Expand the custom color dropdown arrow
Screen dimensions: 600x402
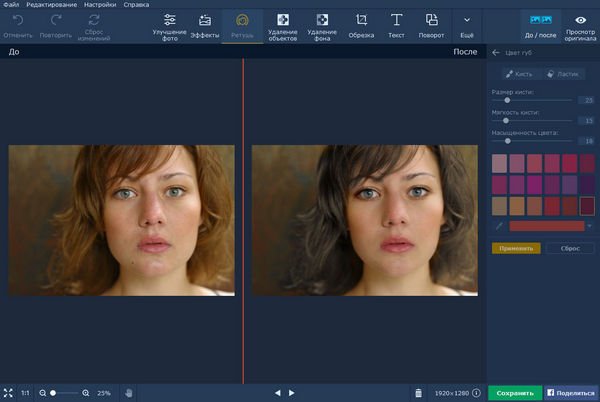point(590,226)
